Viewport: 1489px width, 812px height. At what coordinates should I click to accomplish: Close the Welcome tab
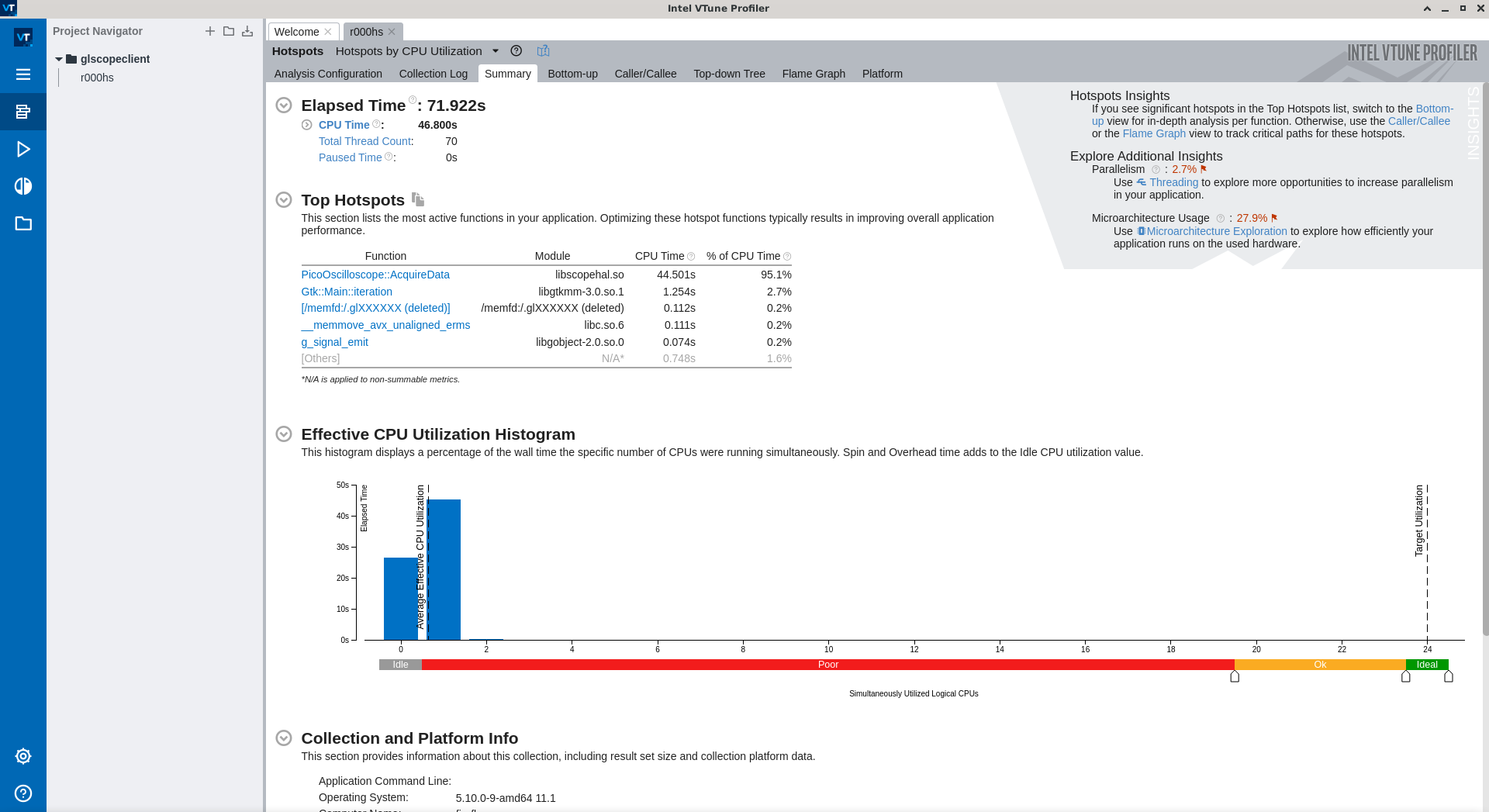(x=328, y=32)
